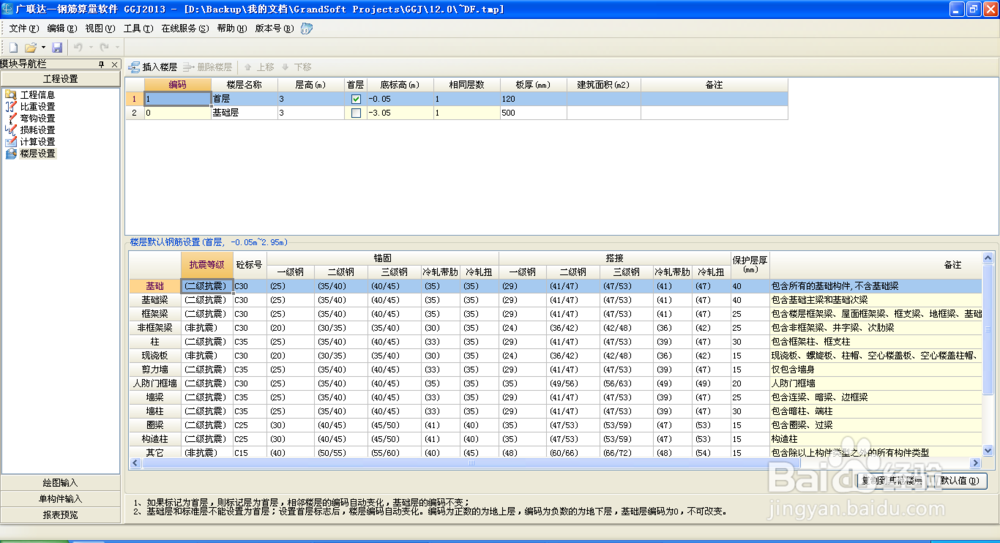1000x543 pixels.
Task: Open the Redo history dropdown arrow
Action: click(117, 47)
